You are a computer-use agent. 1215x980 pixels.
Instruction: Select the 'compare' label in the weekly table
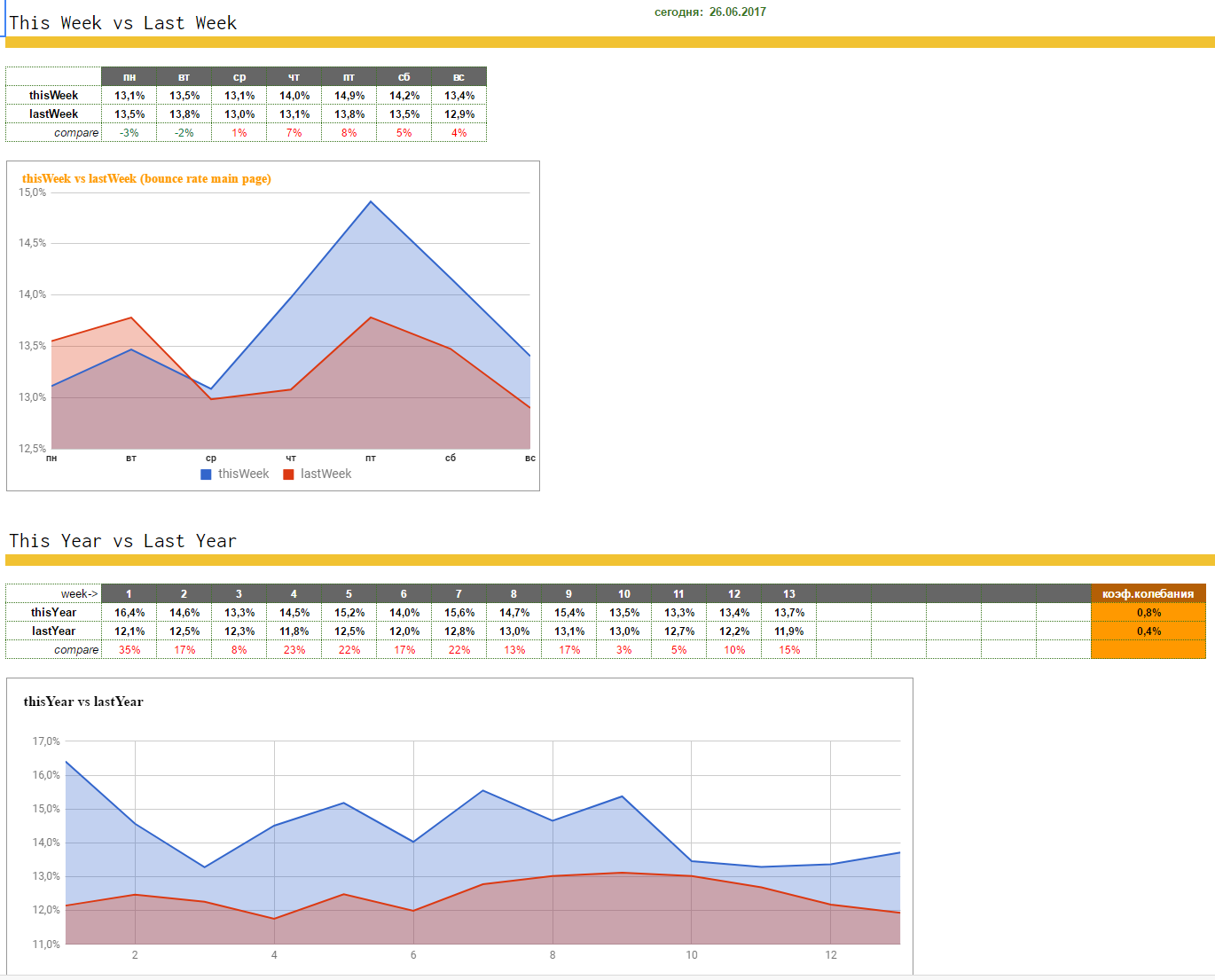[76, 133]
